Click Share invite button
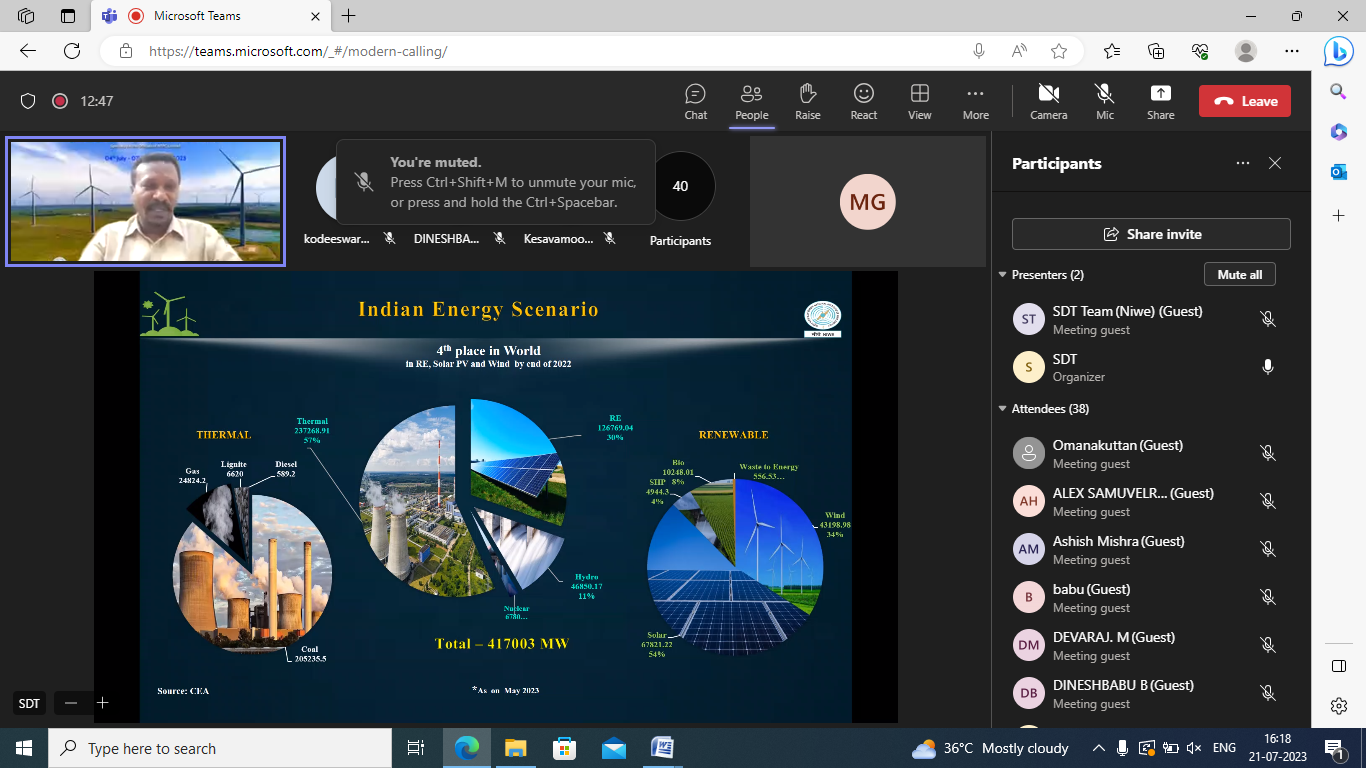1366x768 pixels. coord(1151,234)
